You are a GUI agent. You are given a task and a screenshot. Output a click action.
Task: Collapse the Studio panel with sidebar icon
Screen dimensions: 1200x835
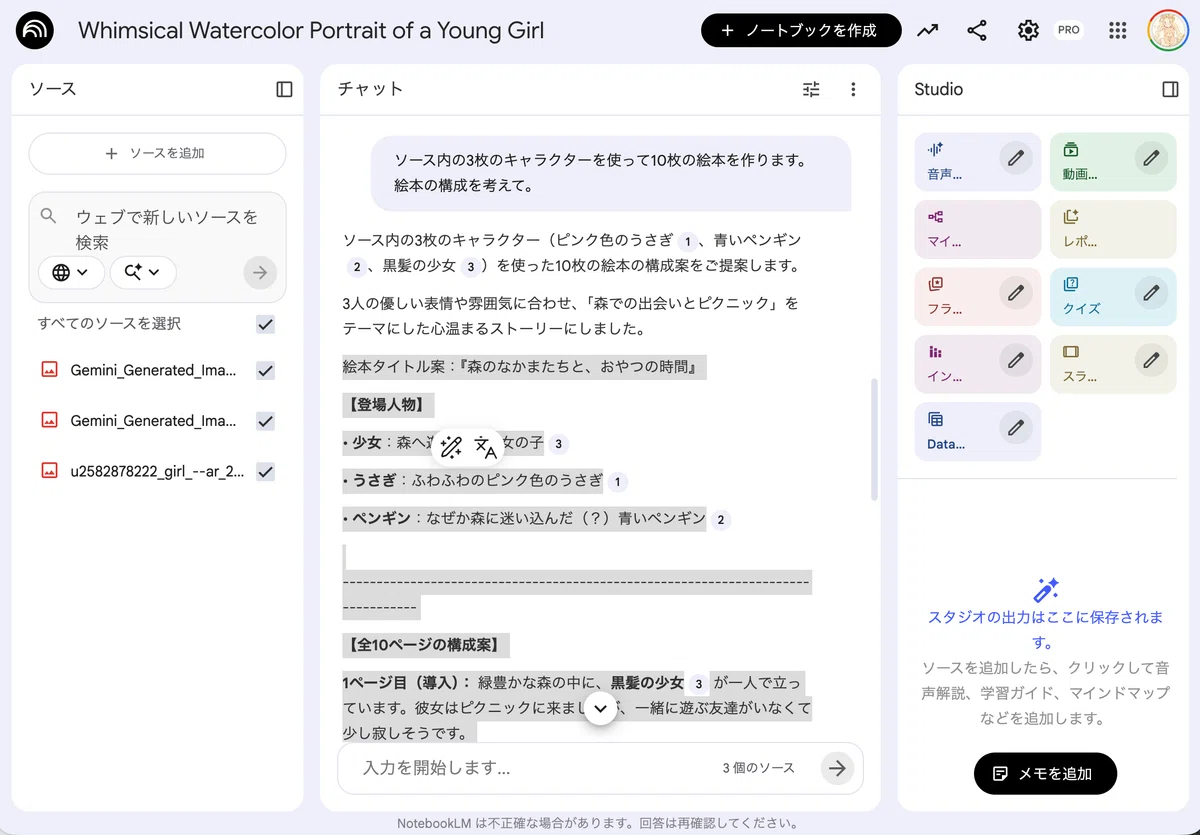(1170, 89)
